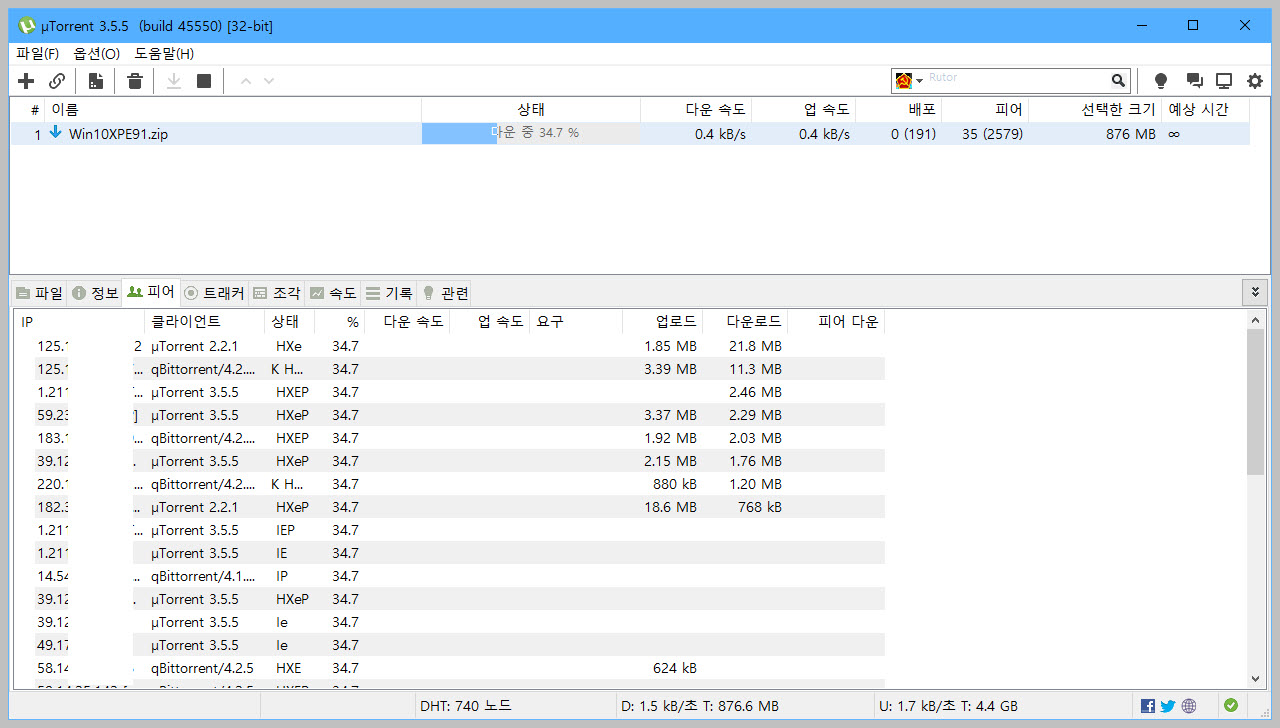Click the D: 1.5 kB/초 download status
1280x728 pixels.
(700, 706)
